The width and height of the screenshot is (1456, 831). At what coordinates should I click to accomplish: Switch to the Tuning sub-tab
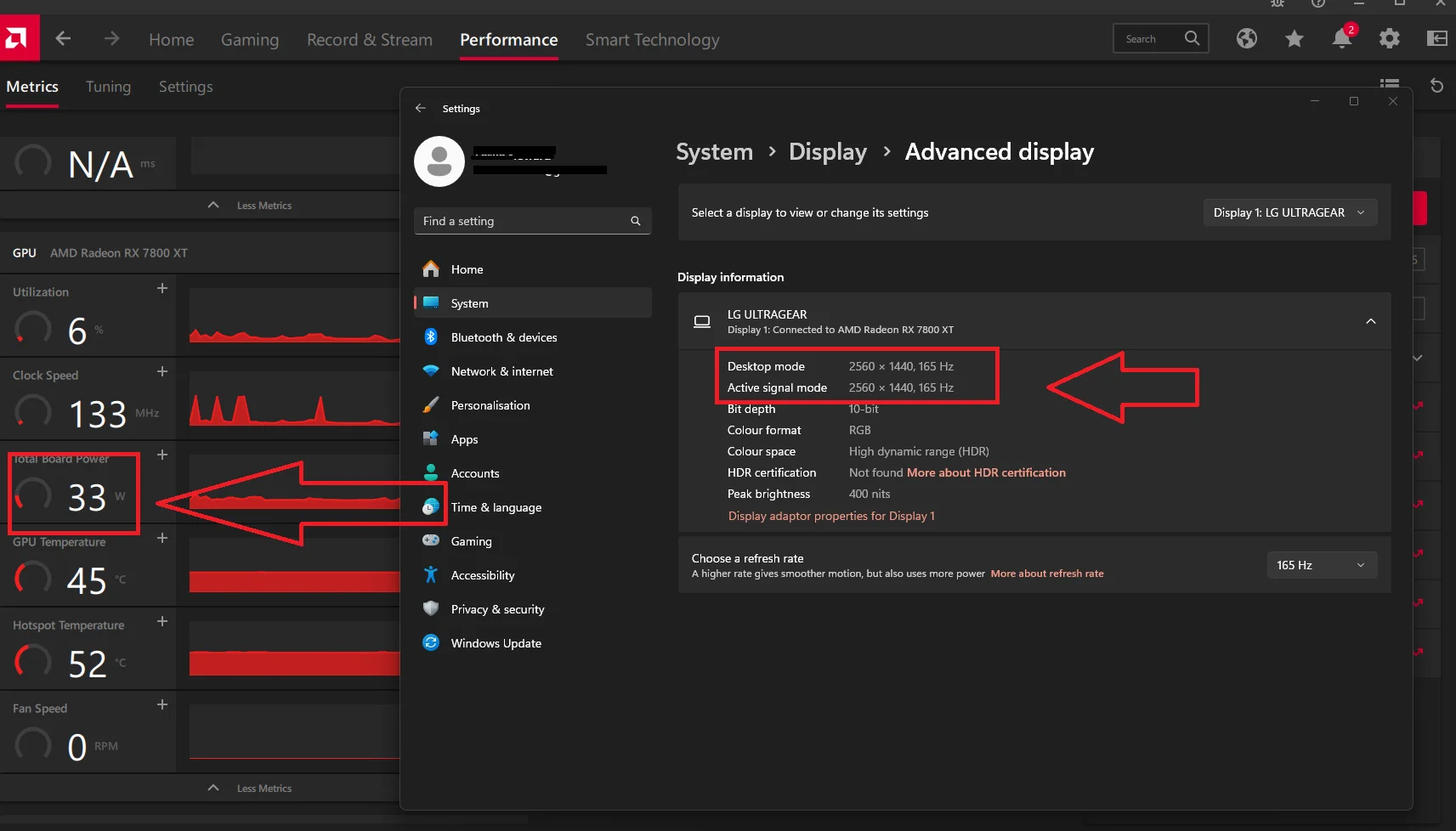click(108, 87)
